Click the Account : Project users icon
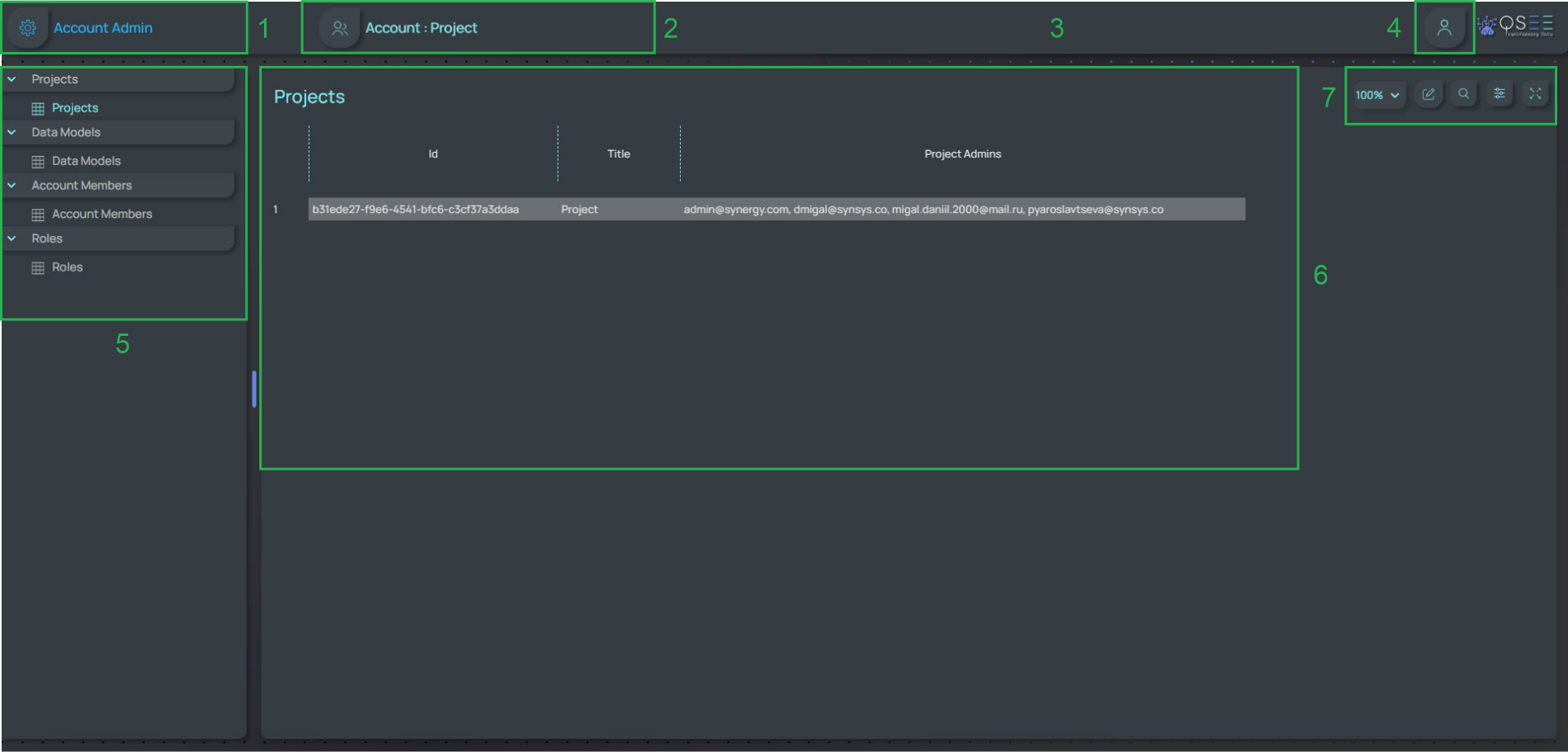Screen dimensions: 1568x752 (339, 28)
